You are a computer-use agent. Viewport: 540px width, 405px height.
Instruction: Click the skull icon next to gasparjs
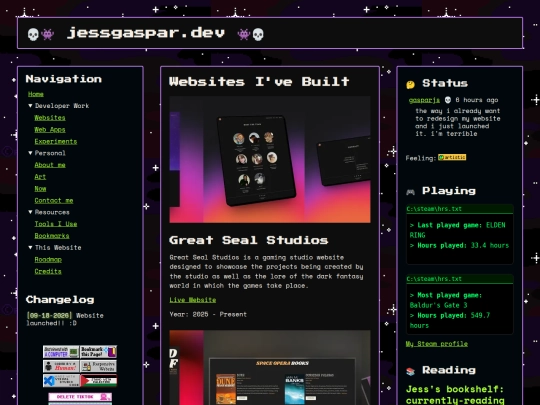click(448, 100)
